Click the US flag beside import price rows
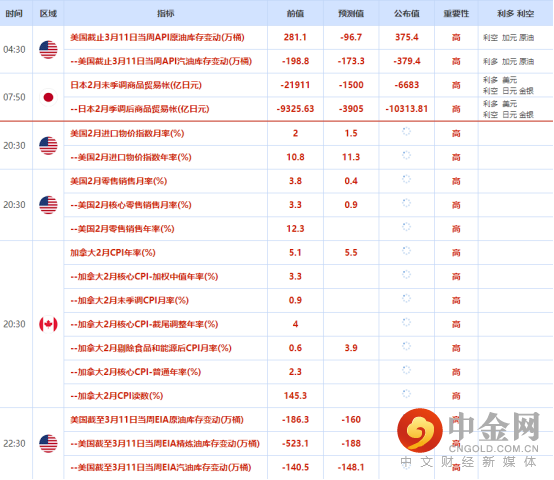This screenshot has height=480, width=554. [x=48, y=146]
